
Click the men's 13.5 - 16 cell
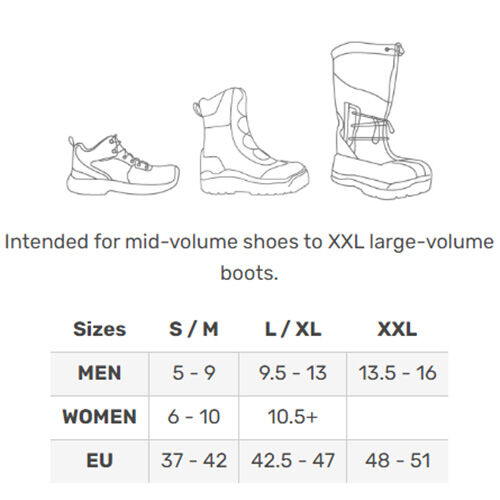coord(397,374)
